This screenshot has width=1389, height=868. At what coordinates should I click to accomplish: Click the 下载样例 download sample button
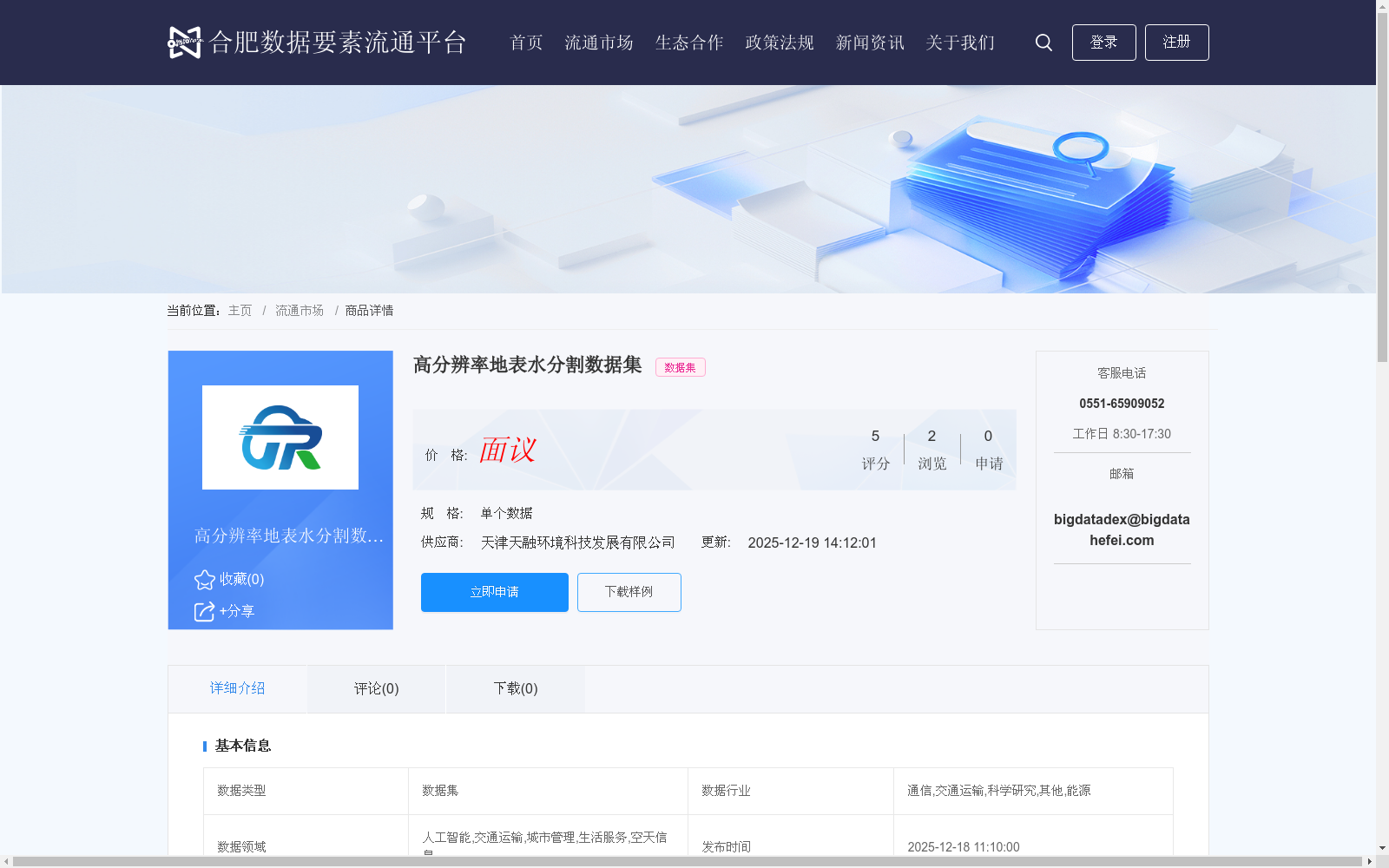(x=629, y=592)
